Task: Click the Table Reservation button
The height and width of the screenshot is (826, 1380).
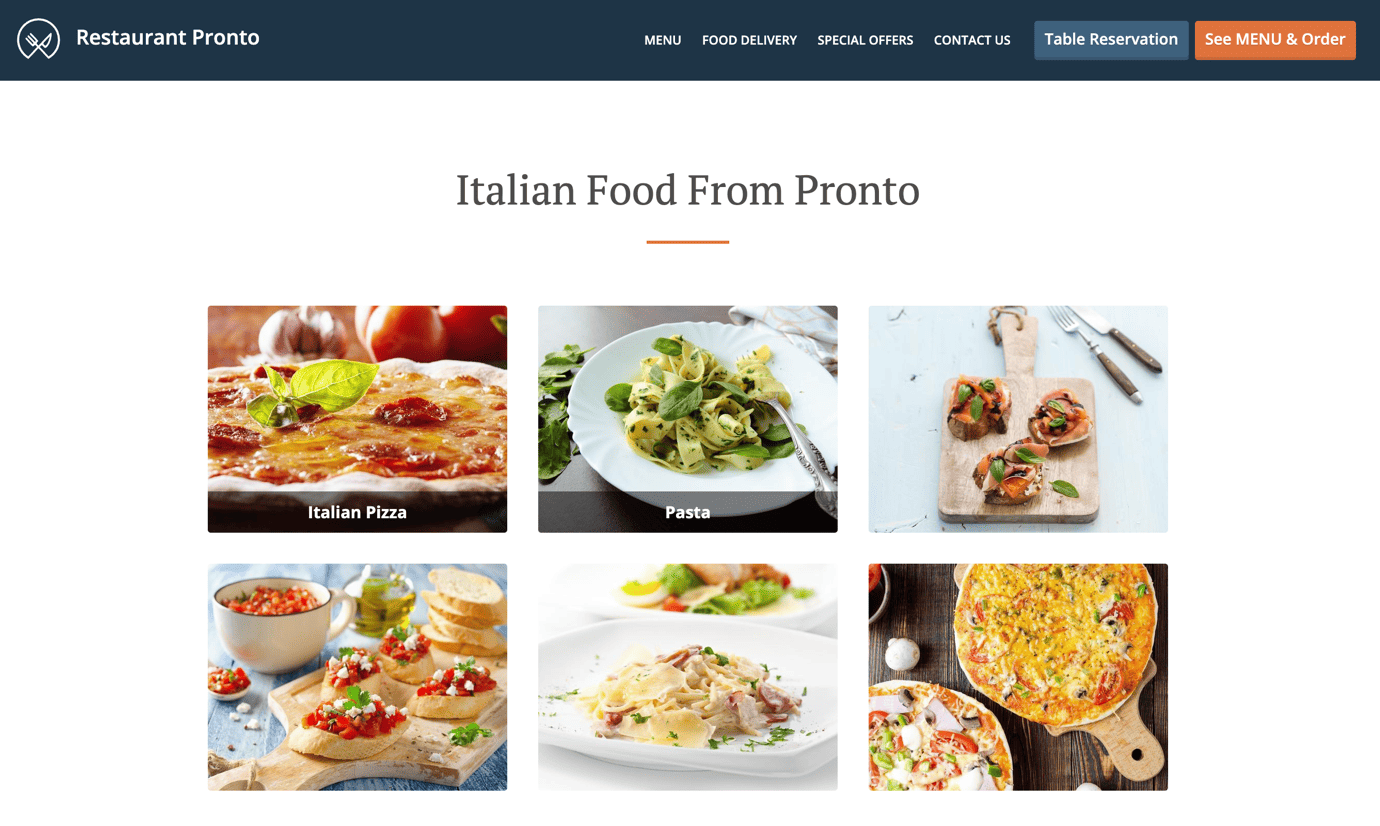Action: [1111, 40]
